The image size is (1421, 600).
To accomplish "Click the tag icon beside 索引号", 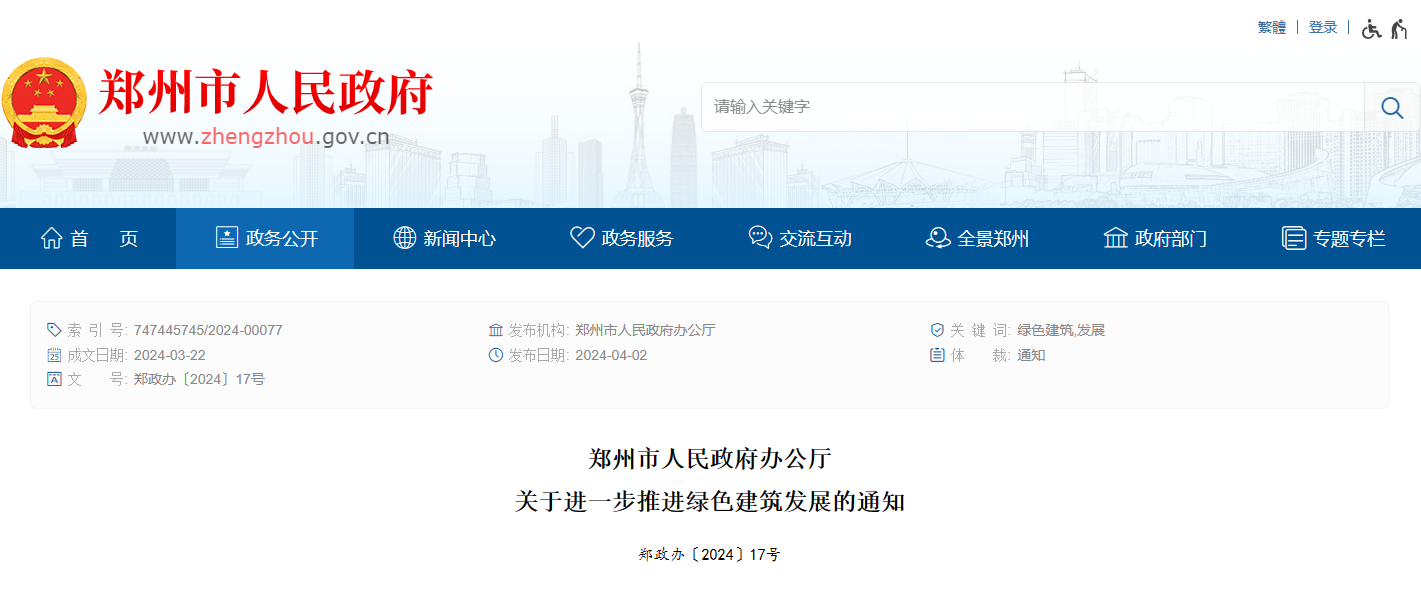I will [54, 330].
